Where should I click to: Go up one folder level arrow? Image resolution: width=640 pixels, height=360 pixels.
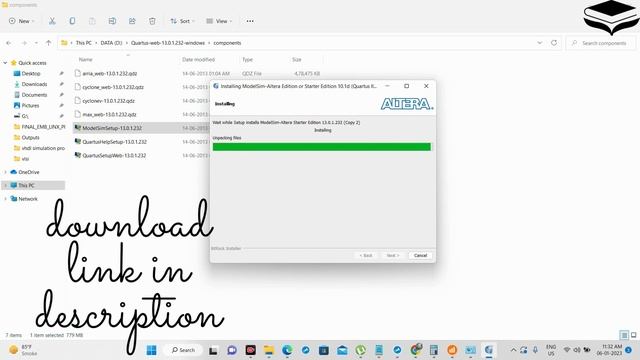point(49,43)
